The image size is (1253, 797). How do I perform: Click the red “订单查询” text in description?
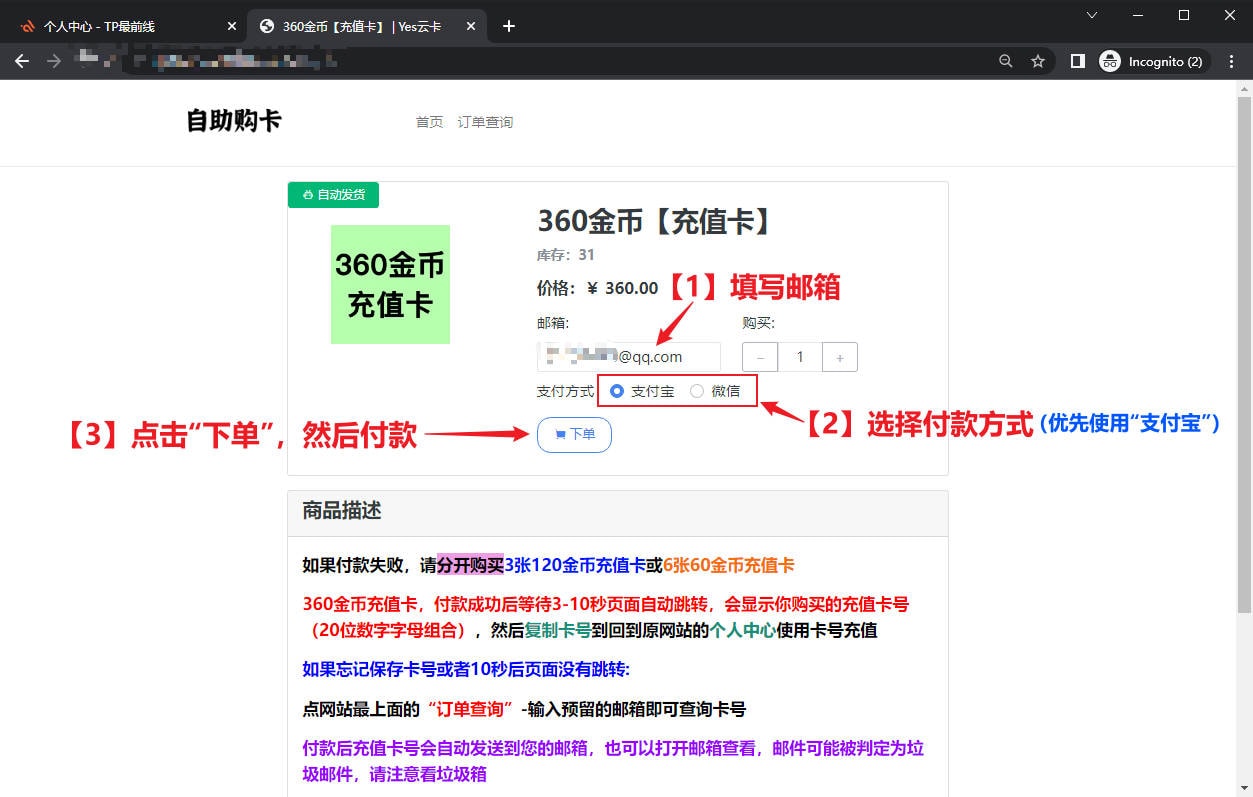click(470, 710)
